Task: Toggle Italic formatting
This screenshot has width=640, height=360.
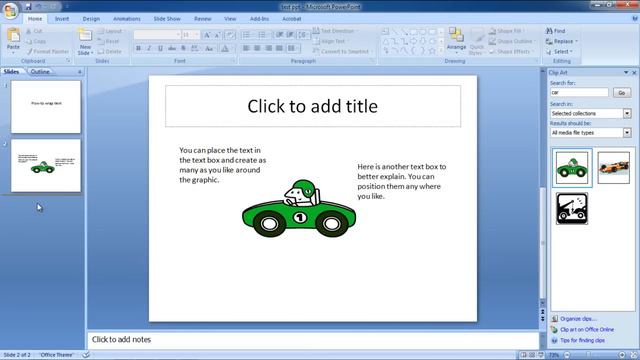Action: coord(149,48)
